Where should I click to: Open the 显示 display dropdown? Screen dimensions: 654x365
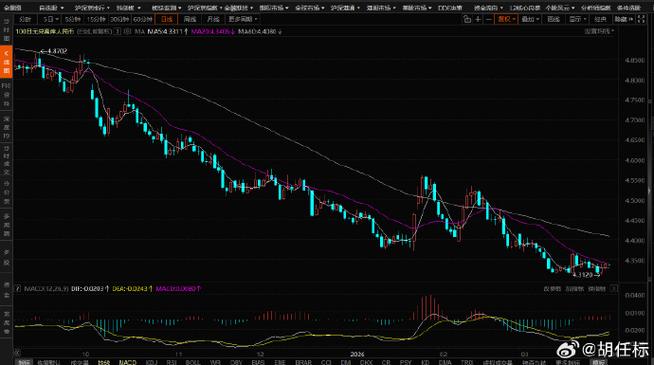pyautogui.click(x=577, y=19)
